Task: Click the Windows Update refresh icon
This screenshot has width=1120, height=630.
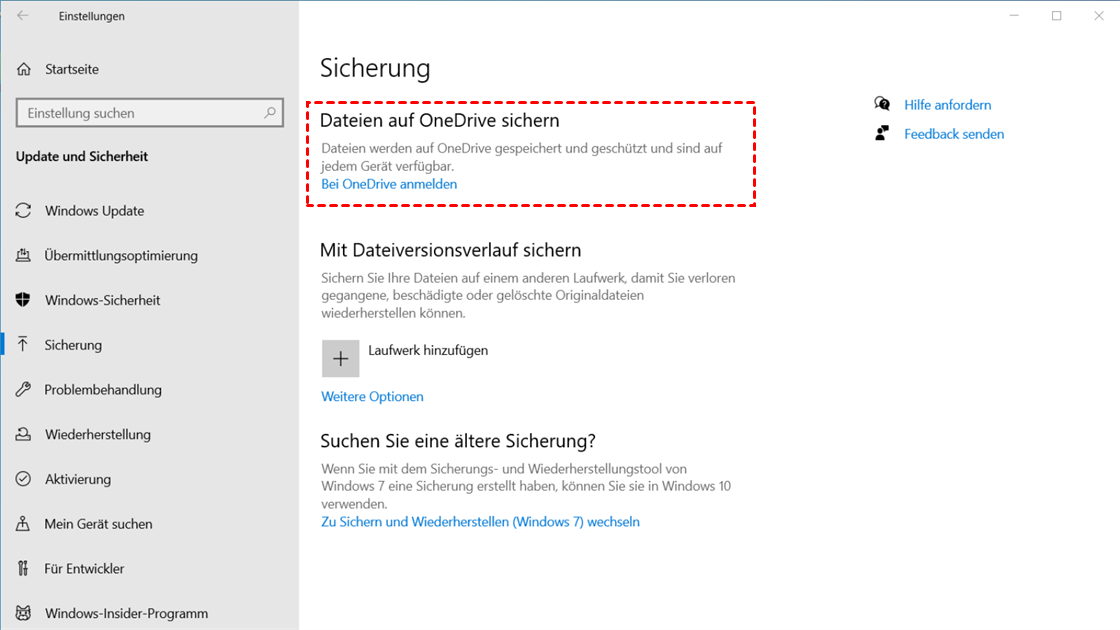Action: tap(24, 211)
